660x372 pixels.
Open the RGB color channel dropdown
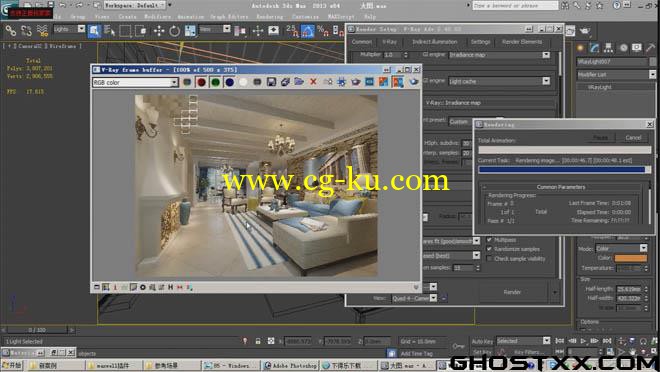click(x=135, y=82)
